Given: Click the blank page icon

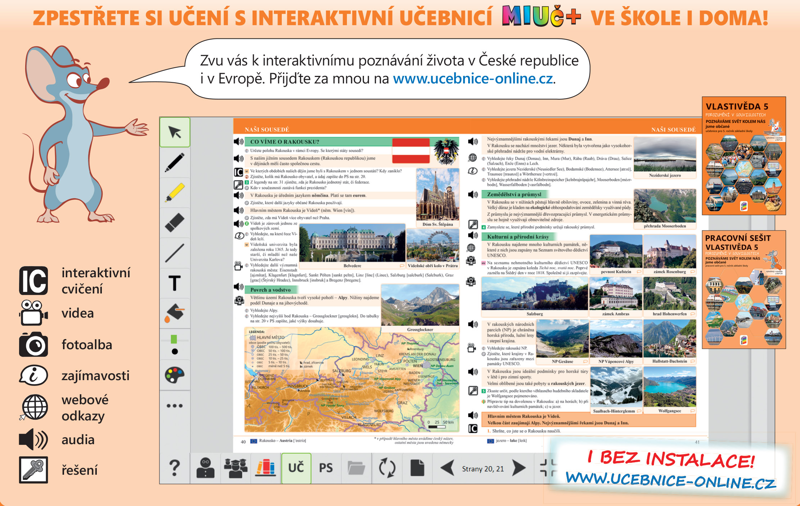Looking at the screenshot, I should point(417,468).
